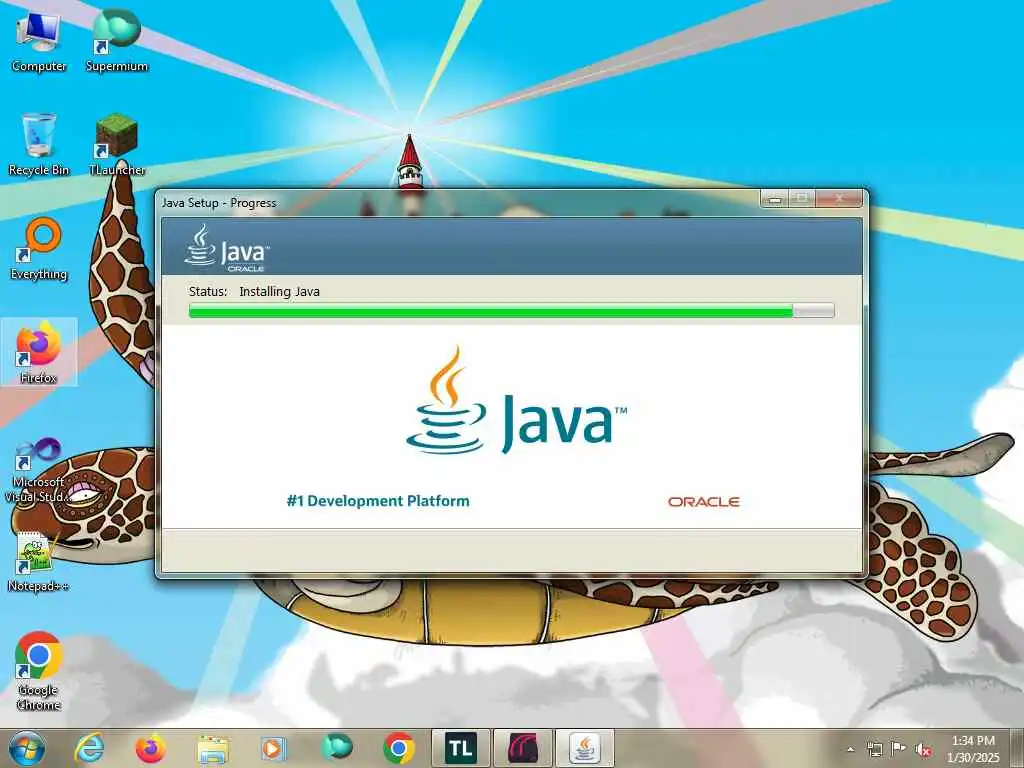
Task: Open Supermium from the taskbar
Action: (x=337, y=748)
